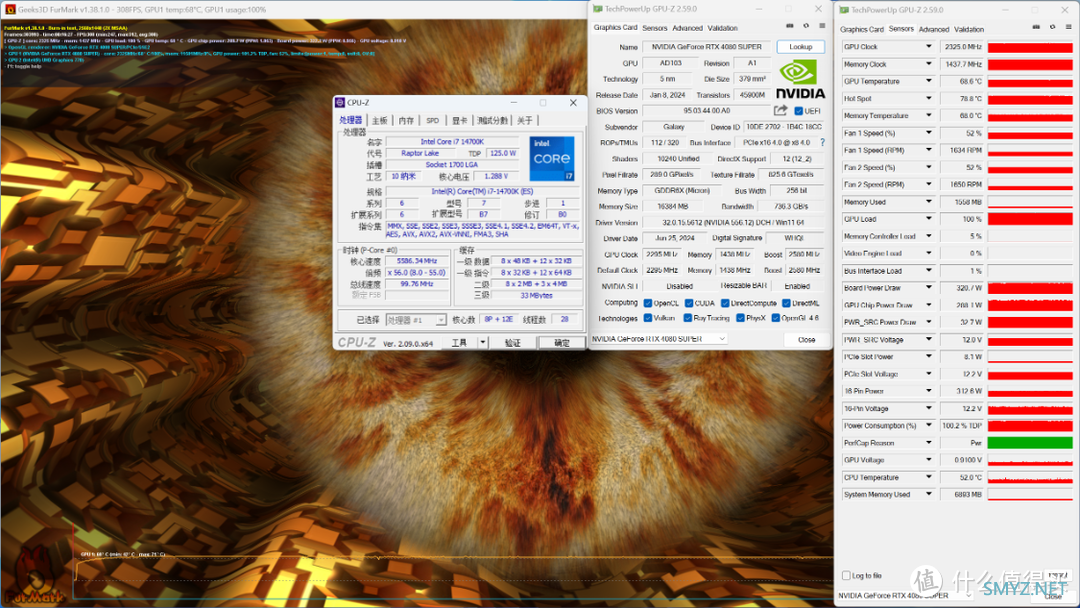Click GPU-Z Graphics Card window title icon

pos(598,9)
